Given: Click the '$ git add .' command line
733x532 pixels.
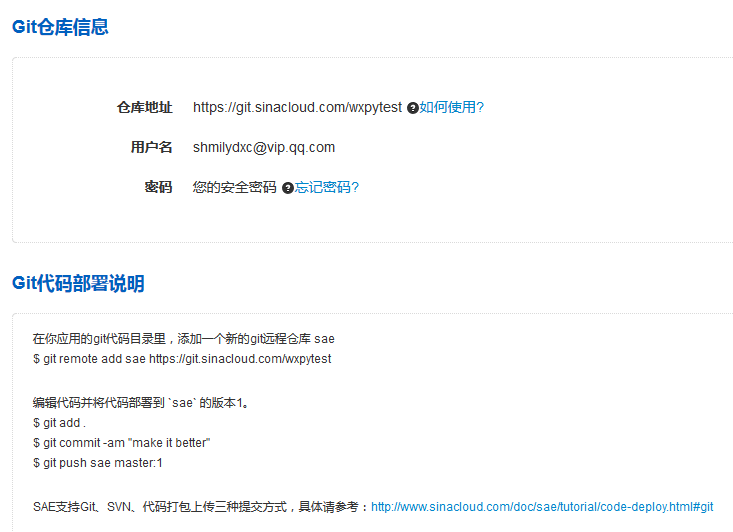Looking at the screenshot, I should pyautogui.click(x=59, y=423).
